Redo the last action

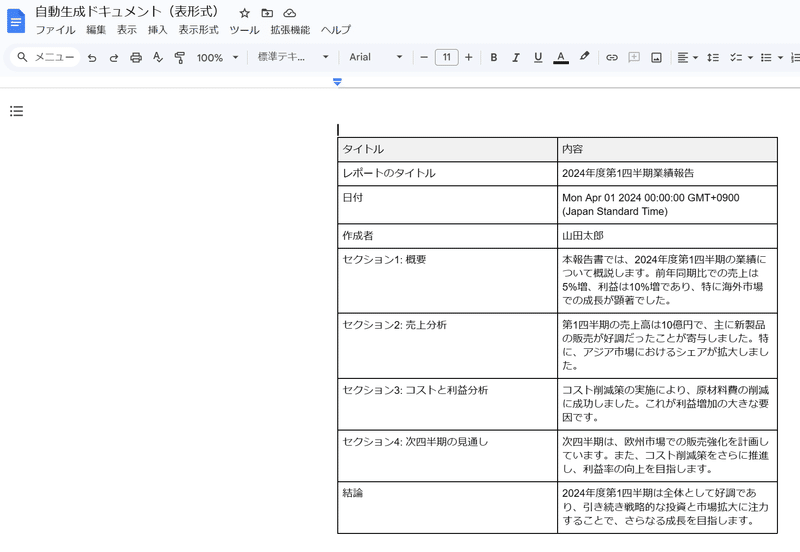[114, 58]
